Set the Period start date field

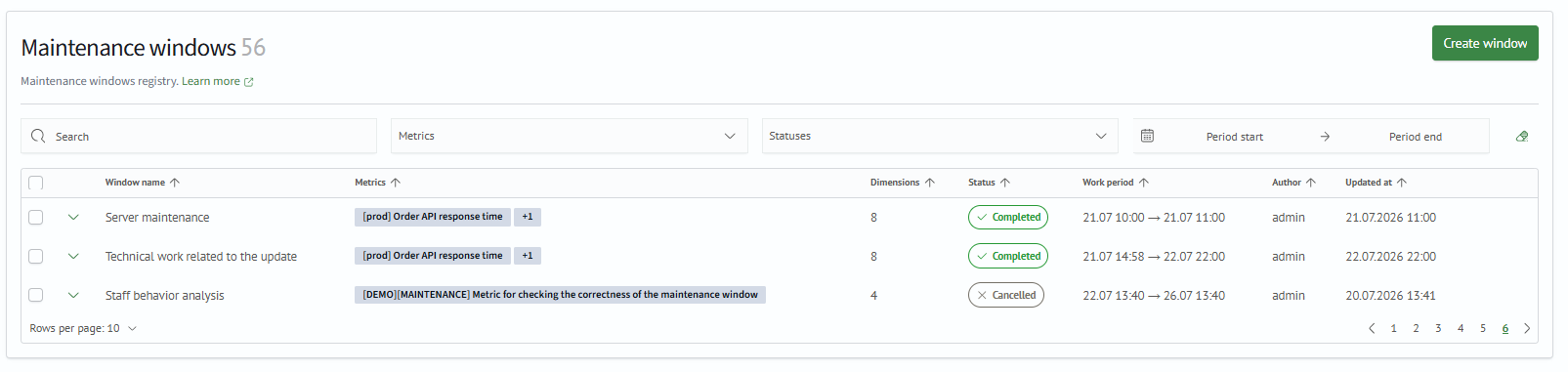point(1235,137)
